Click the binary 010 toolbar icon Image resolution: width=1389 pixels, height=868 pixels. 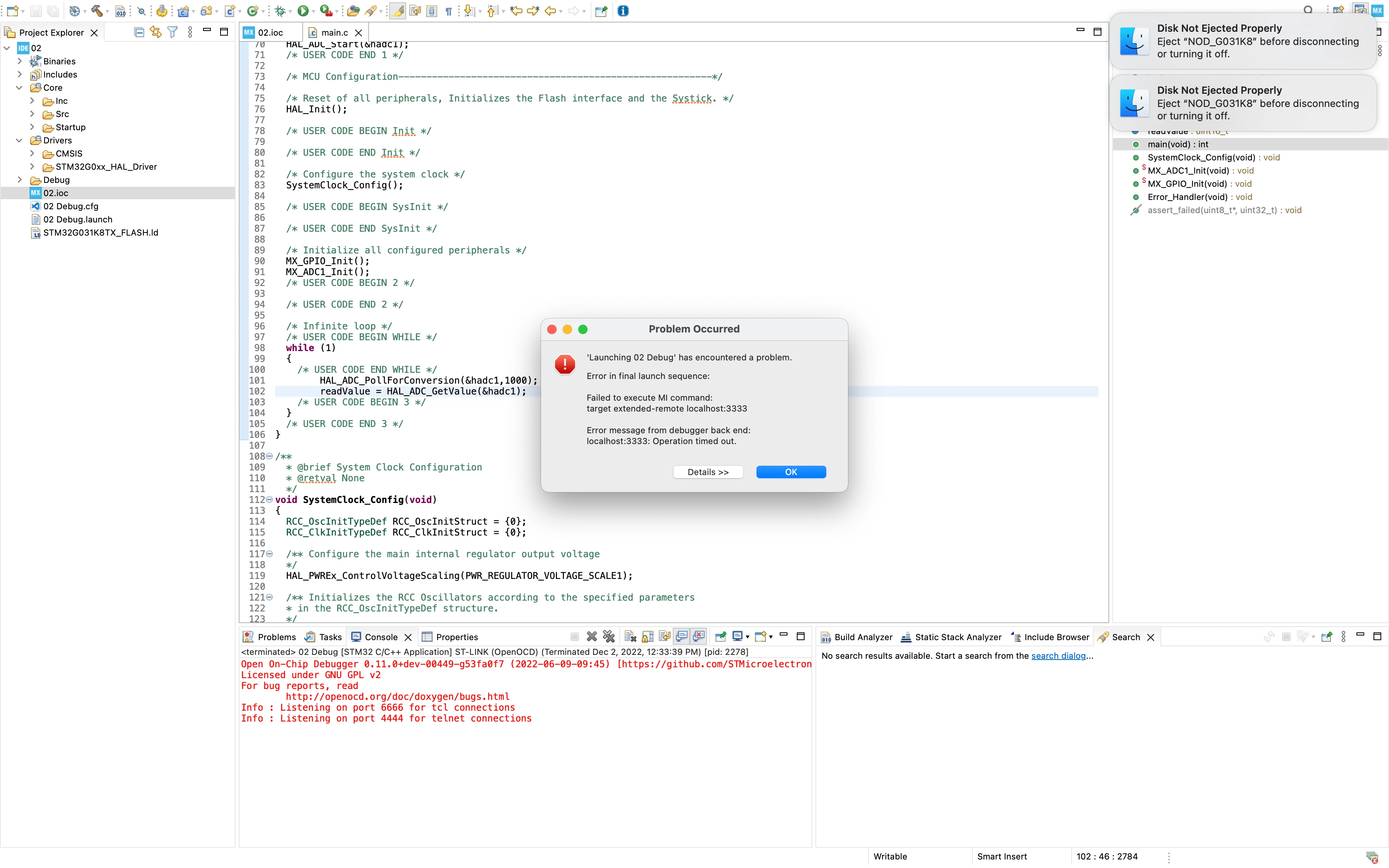click(x=121, y=10)
